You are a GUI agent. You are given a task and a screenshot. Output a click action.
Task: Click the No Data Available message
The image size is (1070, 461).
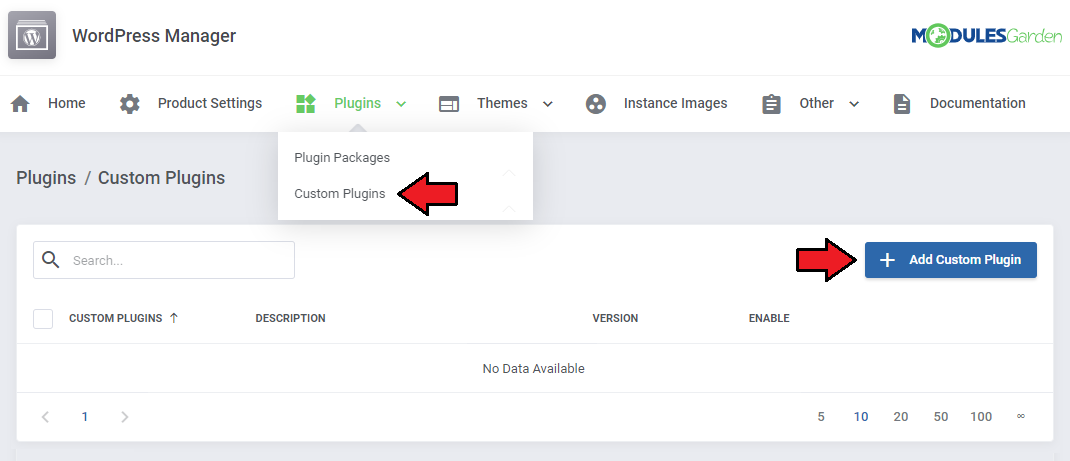(x=534, y=368)
